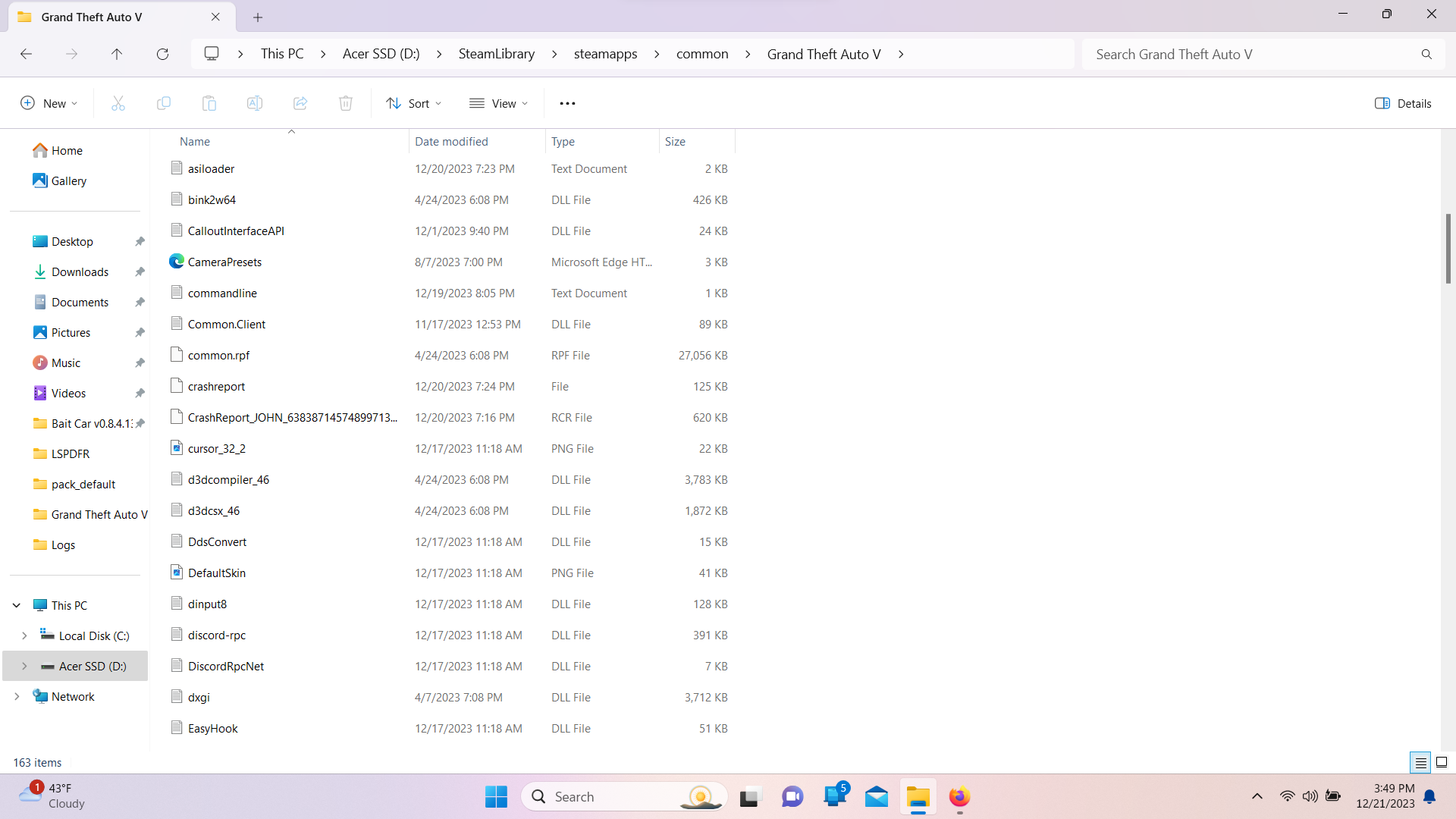Click the Delete trash icon in toolbar
Image resolution: width=1456 pixels, height=819 pixels.
coord(346,103)
